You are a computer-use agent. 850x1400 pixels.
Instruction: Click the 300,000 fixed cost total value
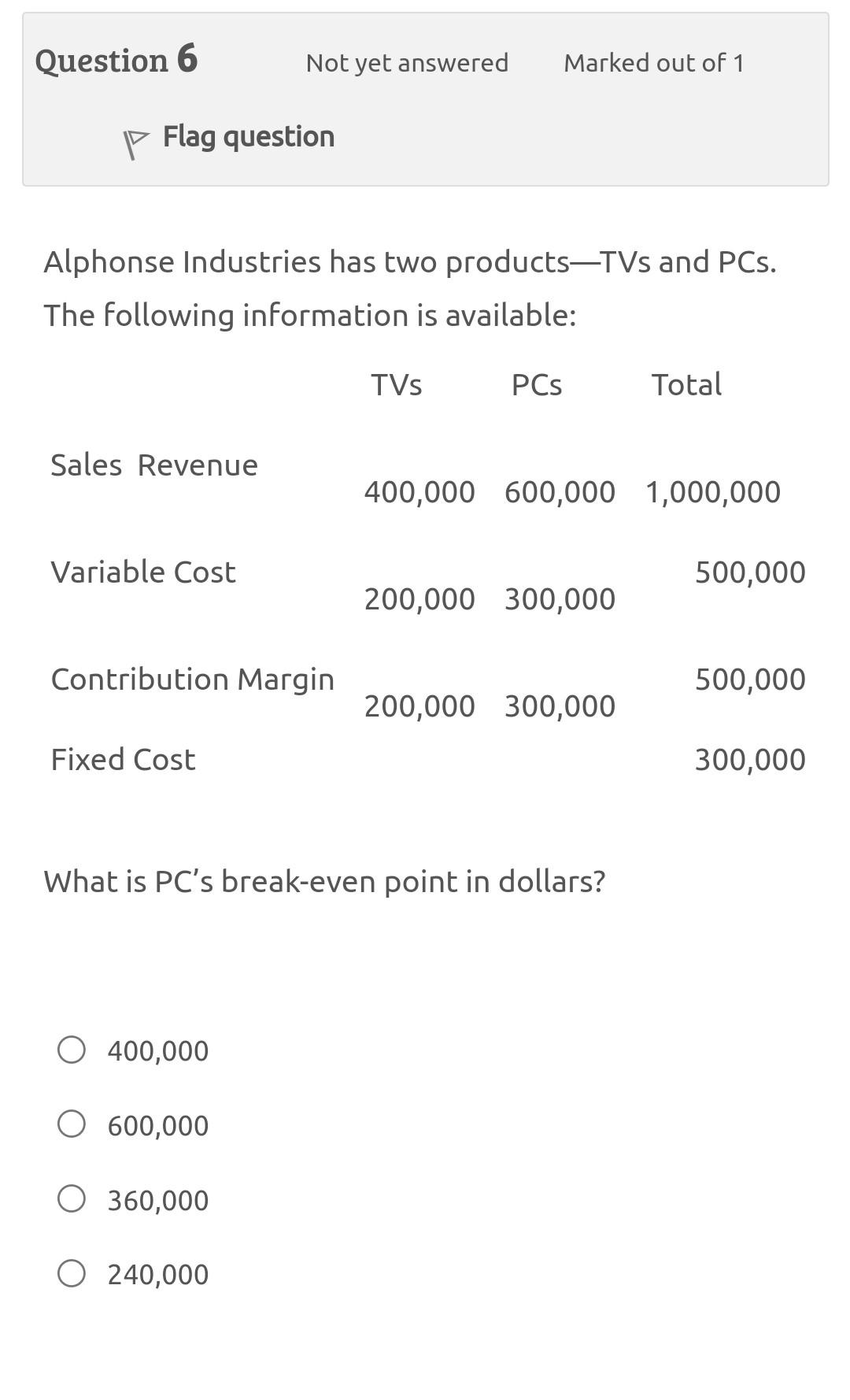[x=750, y=760]
